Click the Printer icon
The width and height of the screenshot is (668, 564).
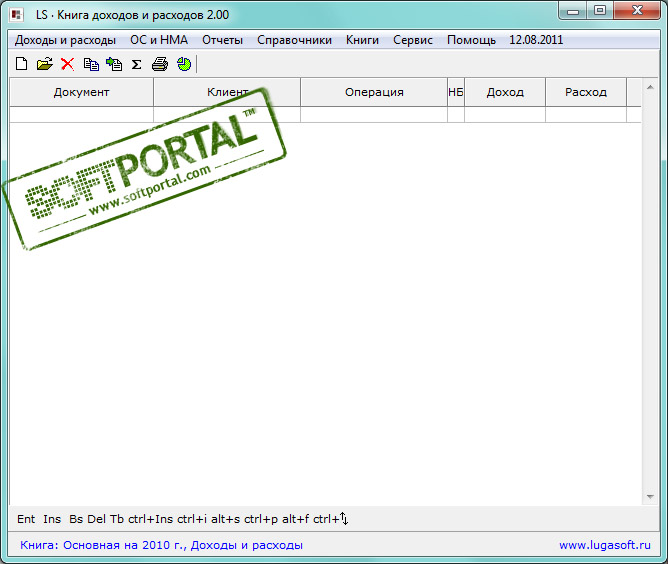[x=160, y=64]
